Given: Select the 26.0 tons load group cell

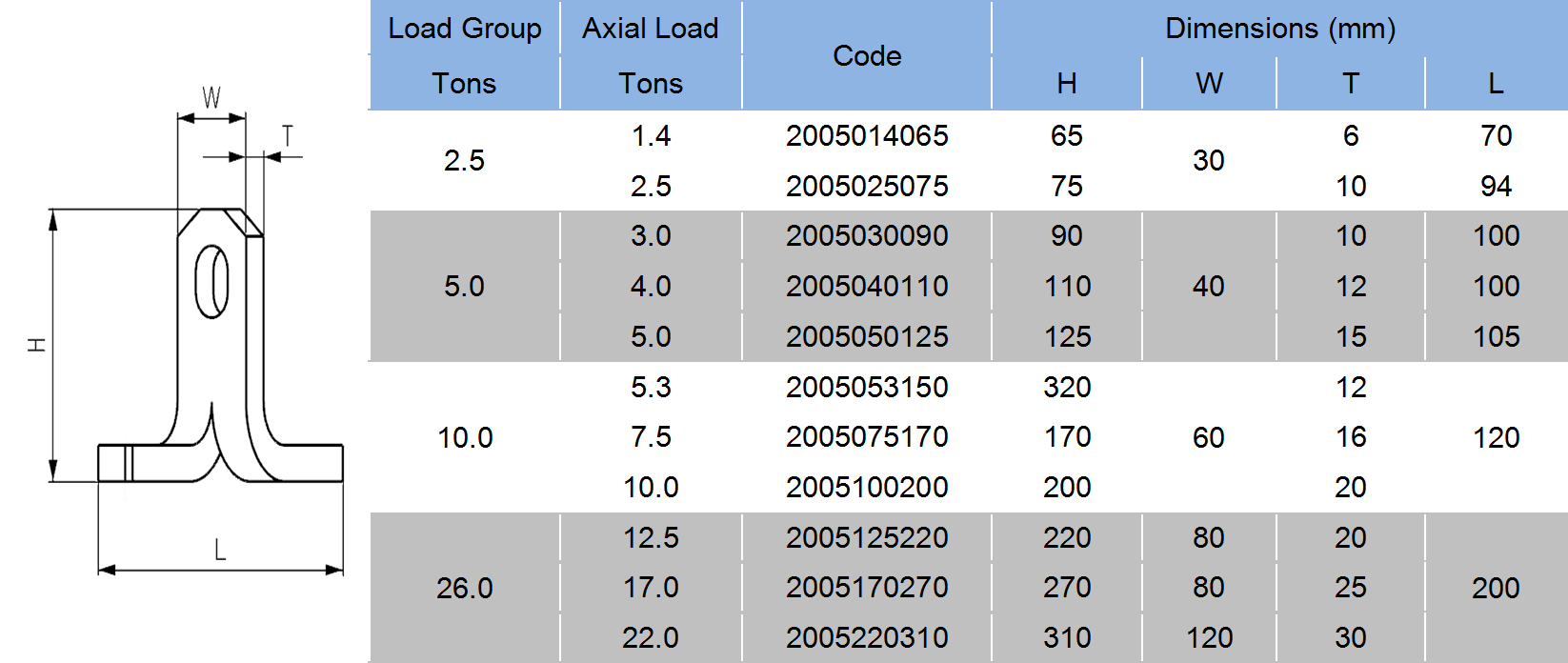Looking at the screenshot, I should tap(464, 588).
